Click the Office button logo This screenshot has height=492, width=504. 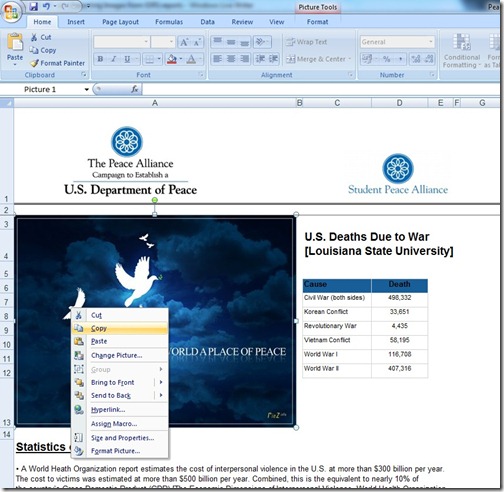[x=12, y=12]
